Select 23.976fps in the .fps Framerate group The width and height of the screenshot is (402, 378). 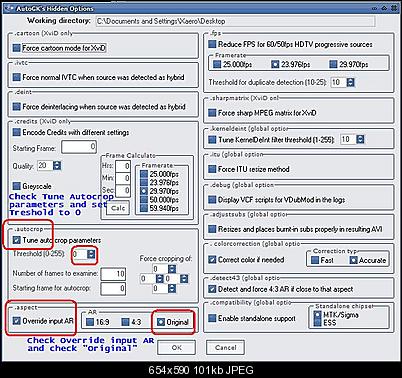[x=275, y=64]
